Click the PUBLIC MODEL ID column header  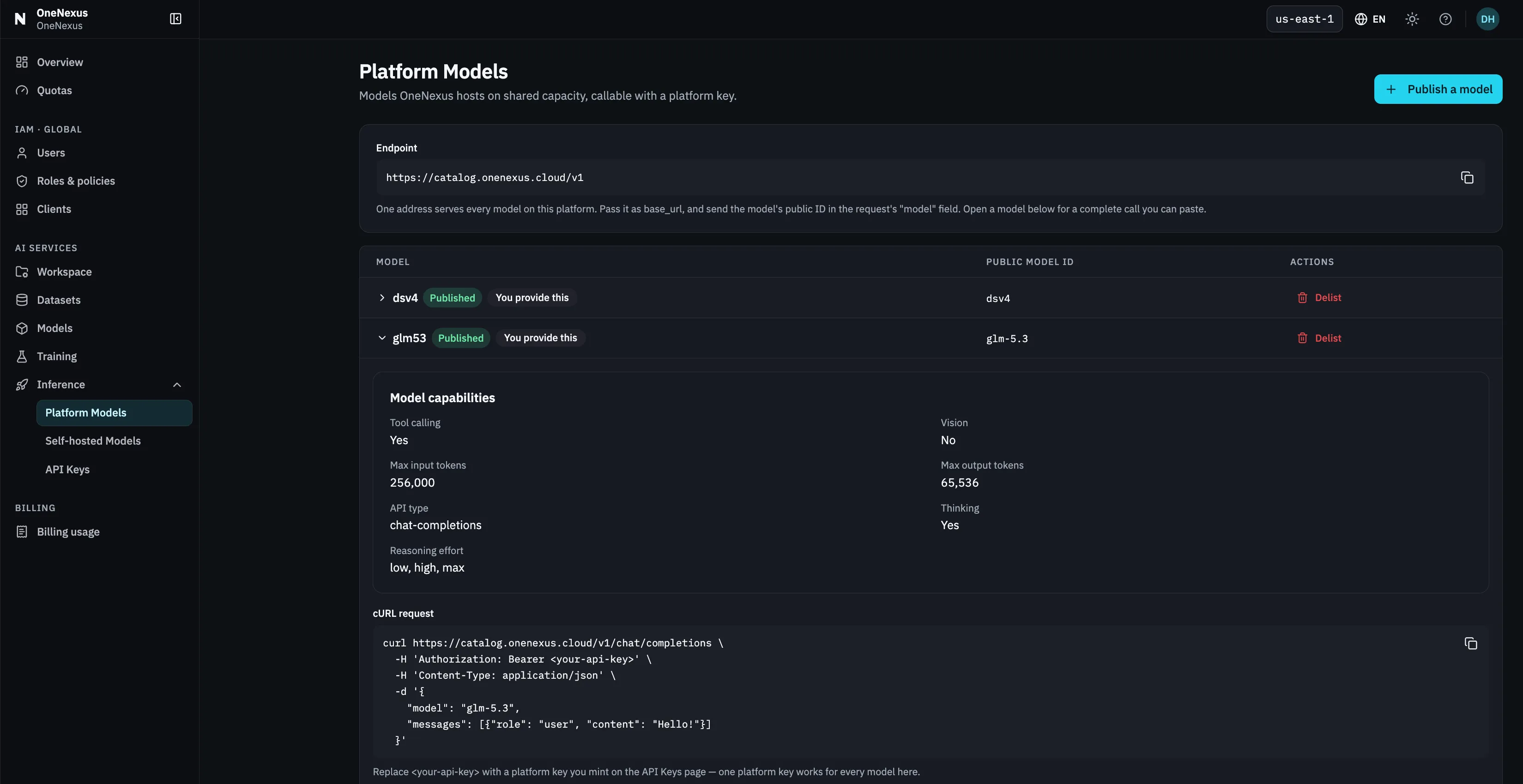pyautogui.click(x=1029, y=262)
